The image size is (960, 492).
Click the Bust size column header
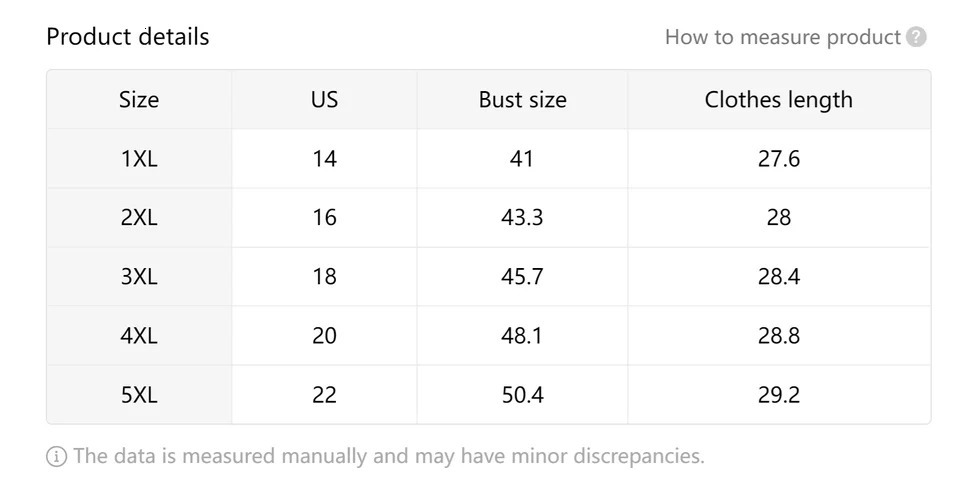522,100
